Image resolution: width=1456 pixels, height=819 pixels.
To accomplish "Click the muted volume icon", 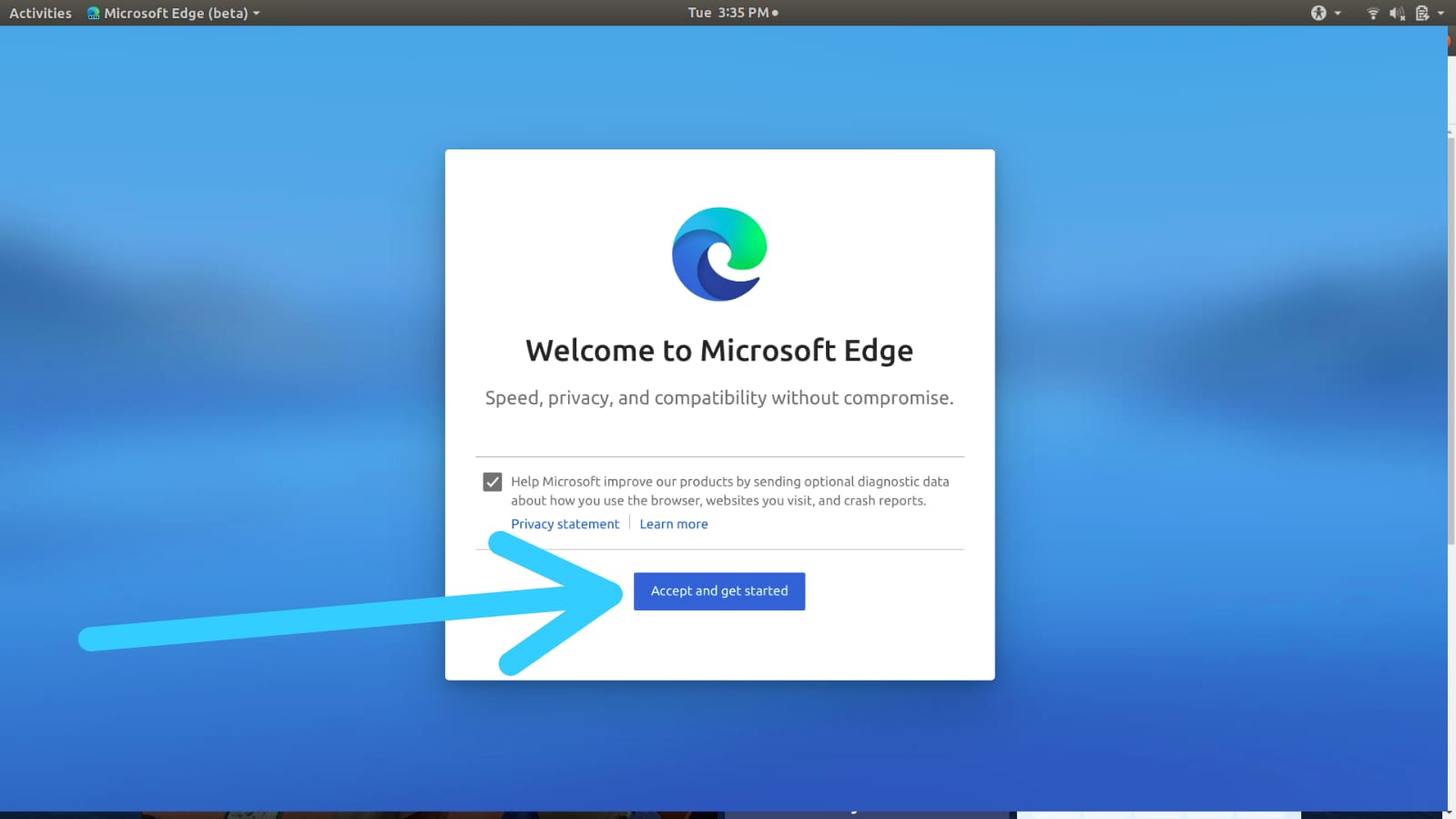I will point(1398,13).
